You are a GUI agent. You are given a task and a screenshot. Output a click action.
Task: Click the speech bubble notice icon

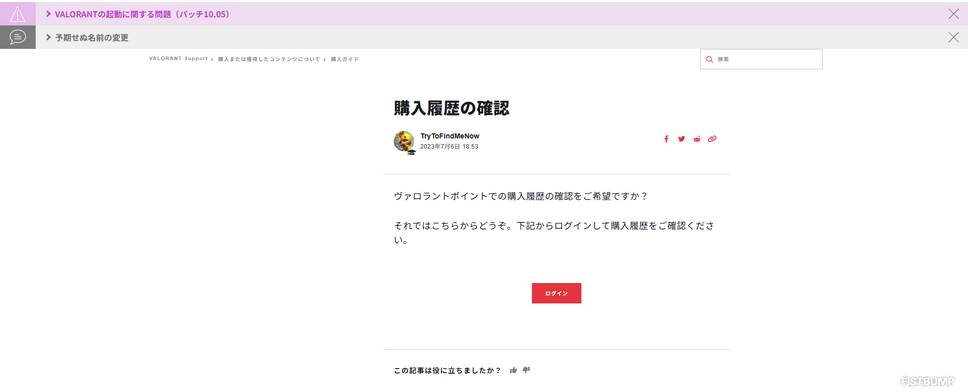[18, 37]
